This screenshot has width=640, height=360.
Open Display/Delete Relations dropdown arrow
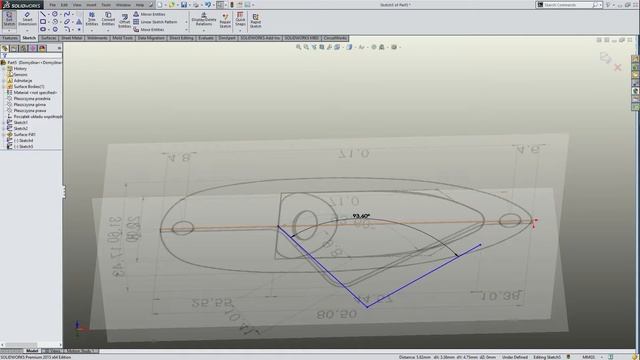[x=204, y=31]
